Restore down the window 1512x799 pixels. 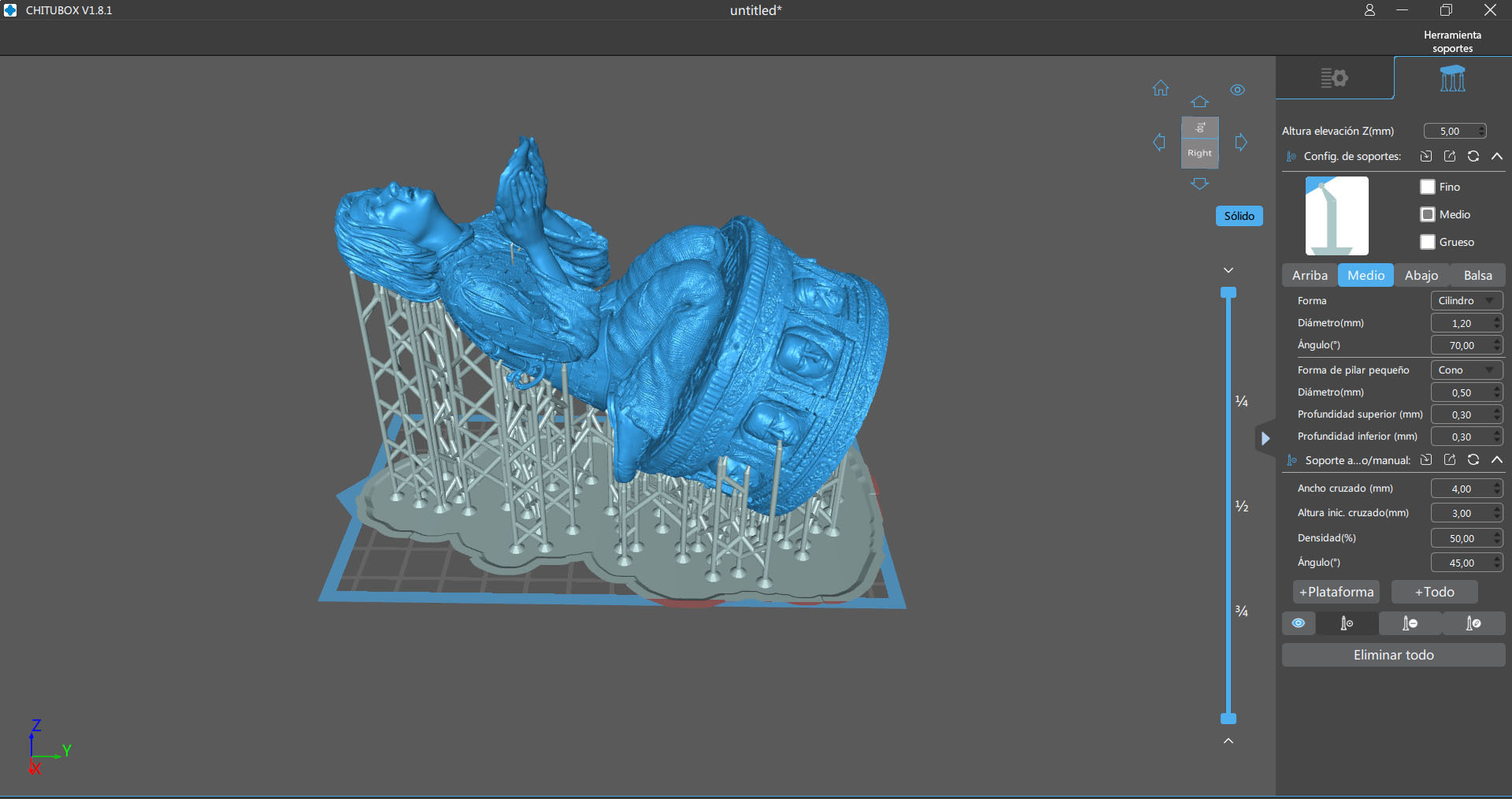[x=1446, y=10]
